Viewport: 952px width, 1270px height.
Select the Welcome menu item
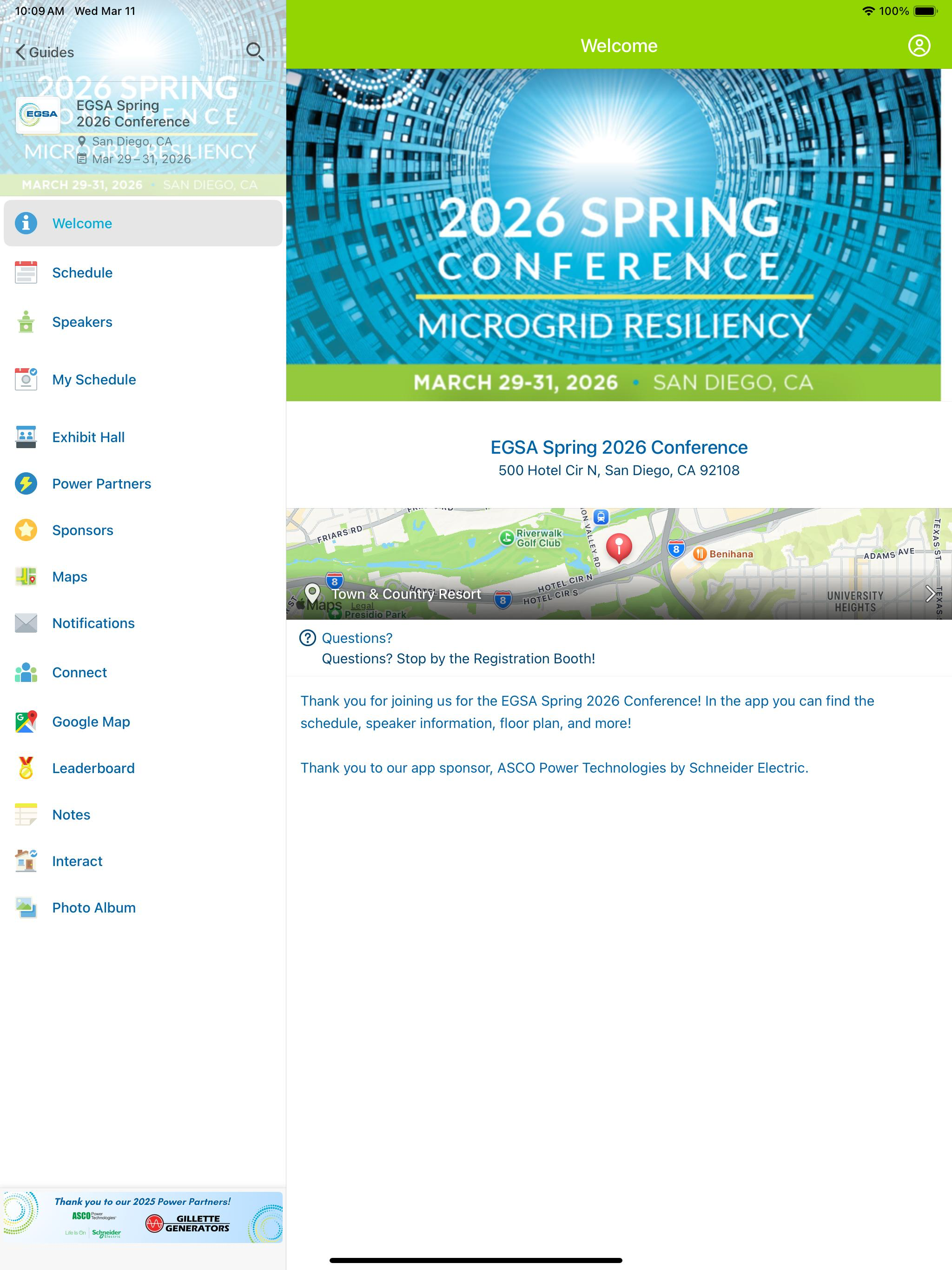point(143,223)
